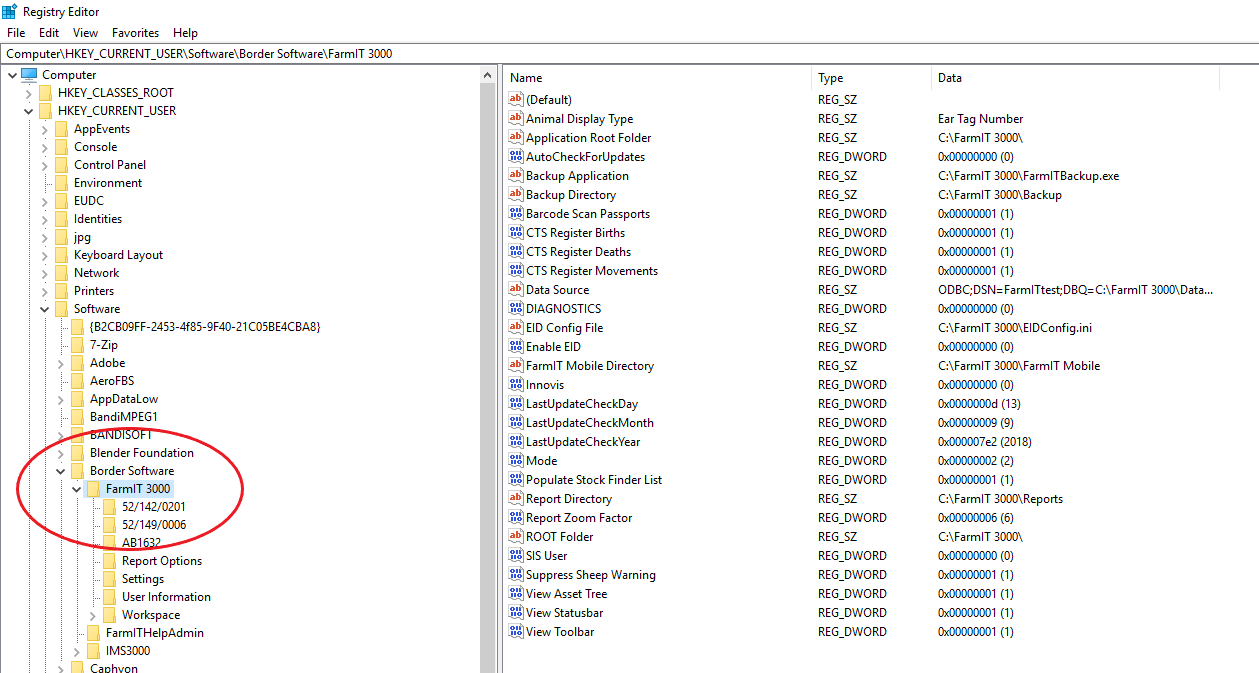The height and width of the screenshot is (673, 1259).
Task: Select the Keyboard Layout key
Action: click(118, 255)
